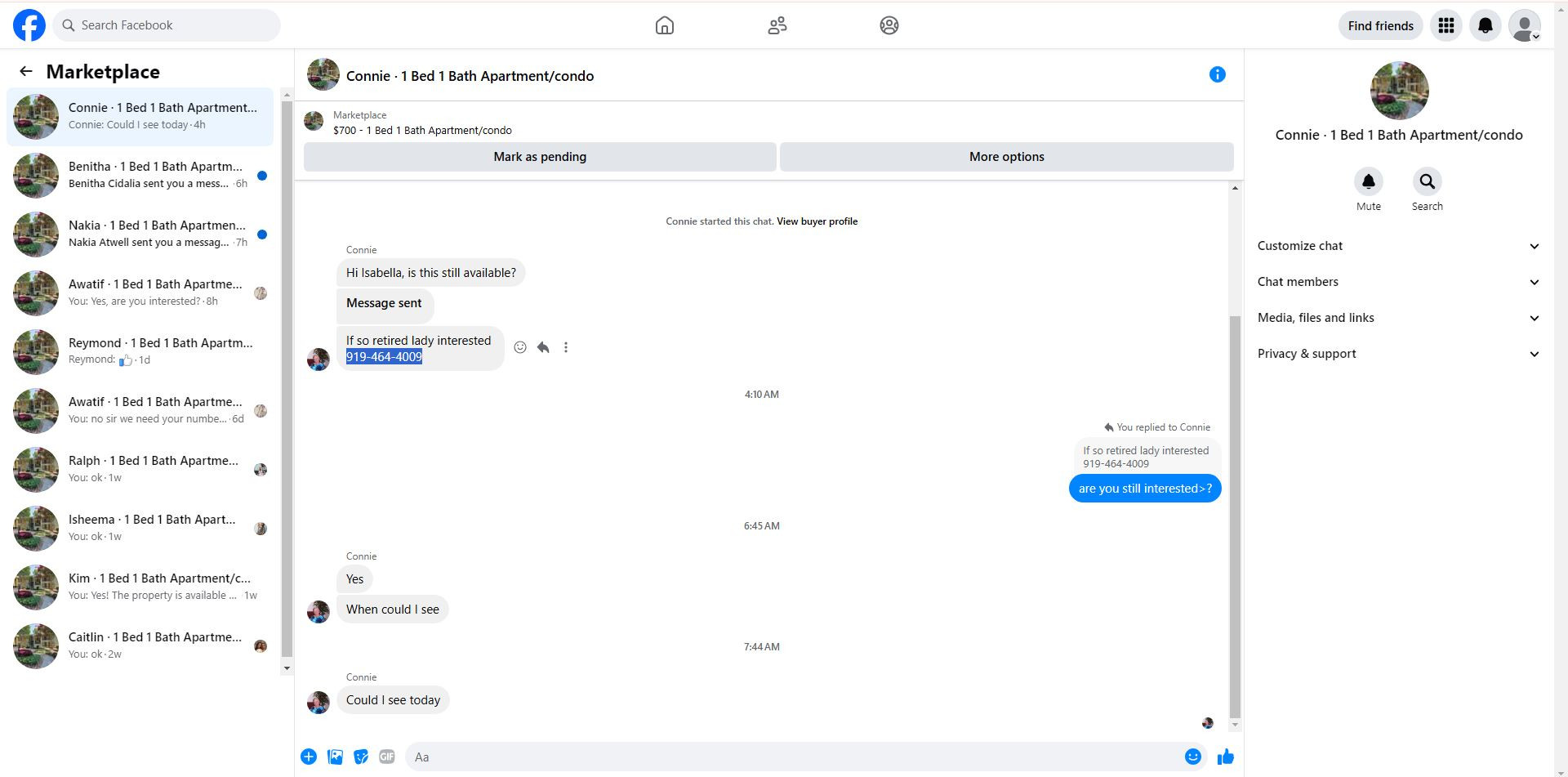1568x777 pixels.
Task: Open Benitha conversation in list
Action: (x=140, y=176)
